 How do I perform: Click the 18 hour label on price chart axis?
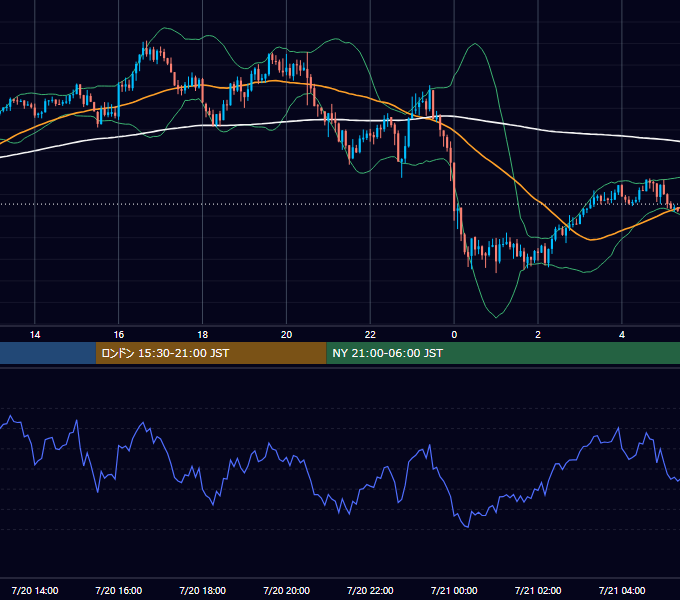click(x=203, y=335)
